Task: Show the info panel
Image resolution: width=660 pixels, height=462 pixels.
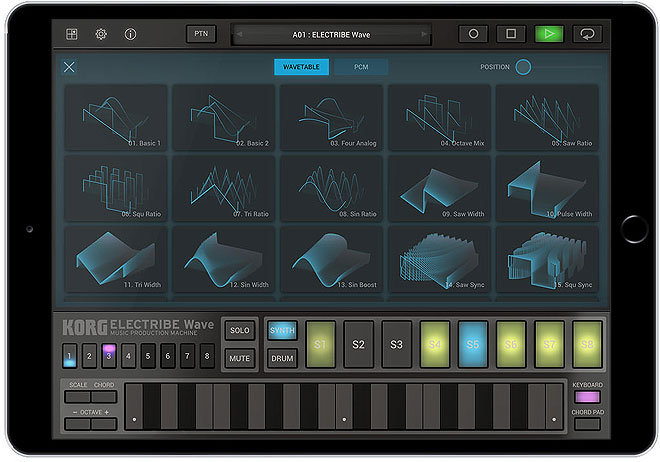Action: coord(130,34)
